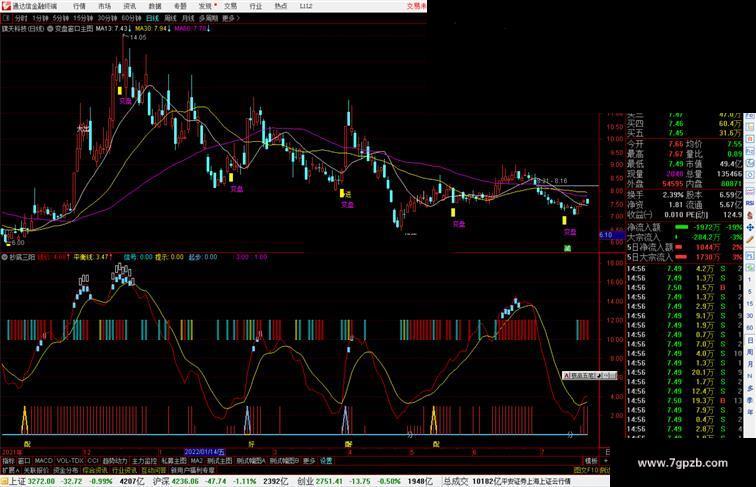Open the 多周期 multi-period view
This screenshot has width=756, height=487.
208,18
